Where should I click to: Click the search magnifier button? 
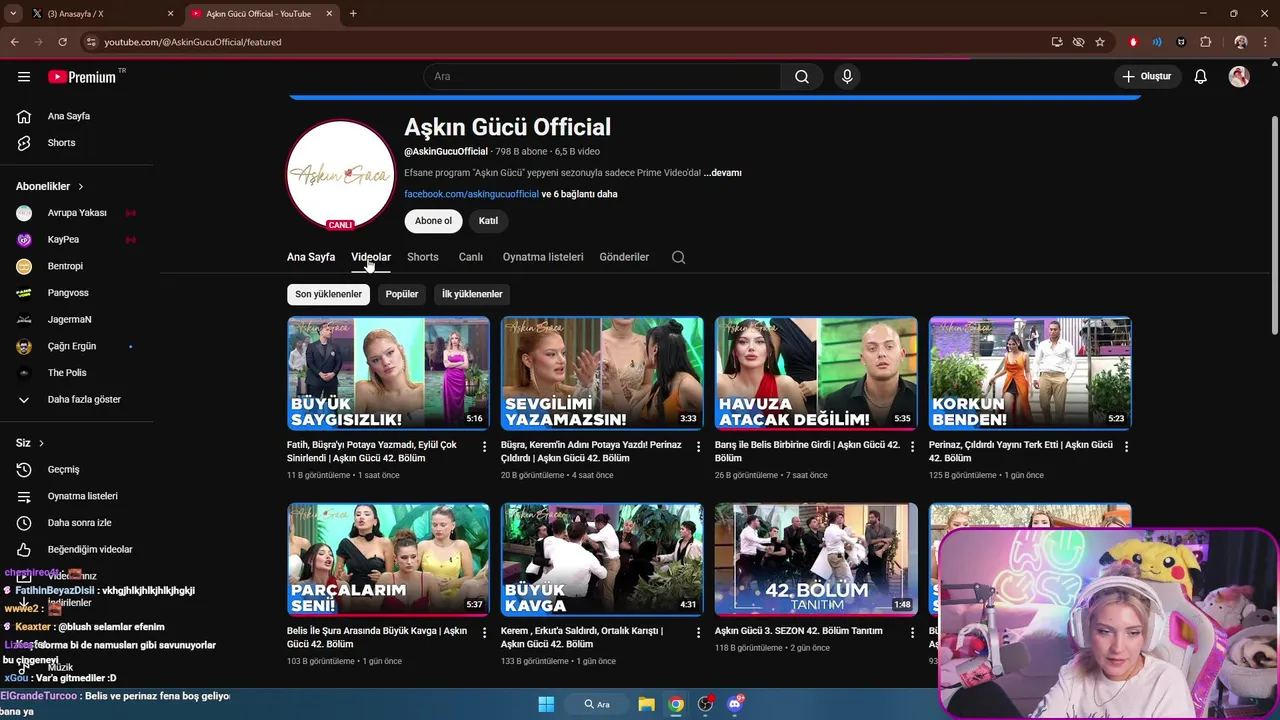pyautogui.click(x=802, y=76)
